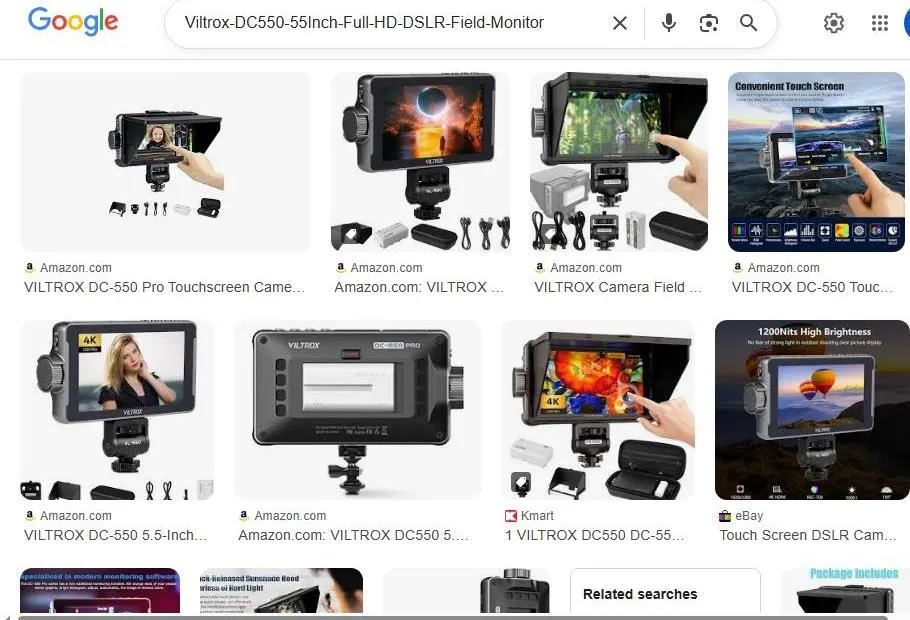Click title Amazon.com: VILTROX ...

point(419,287)
